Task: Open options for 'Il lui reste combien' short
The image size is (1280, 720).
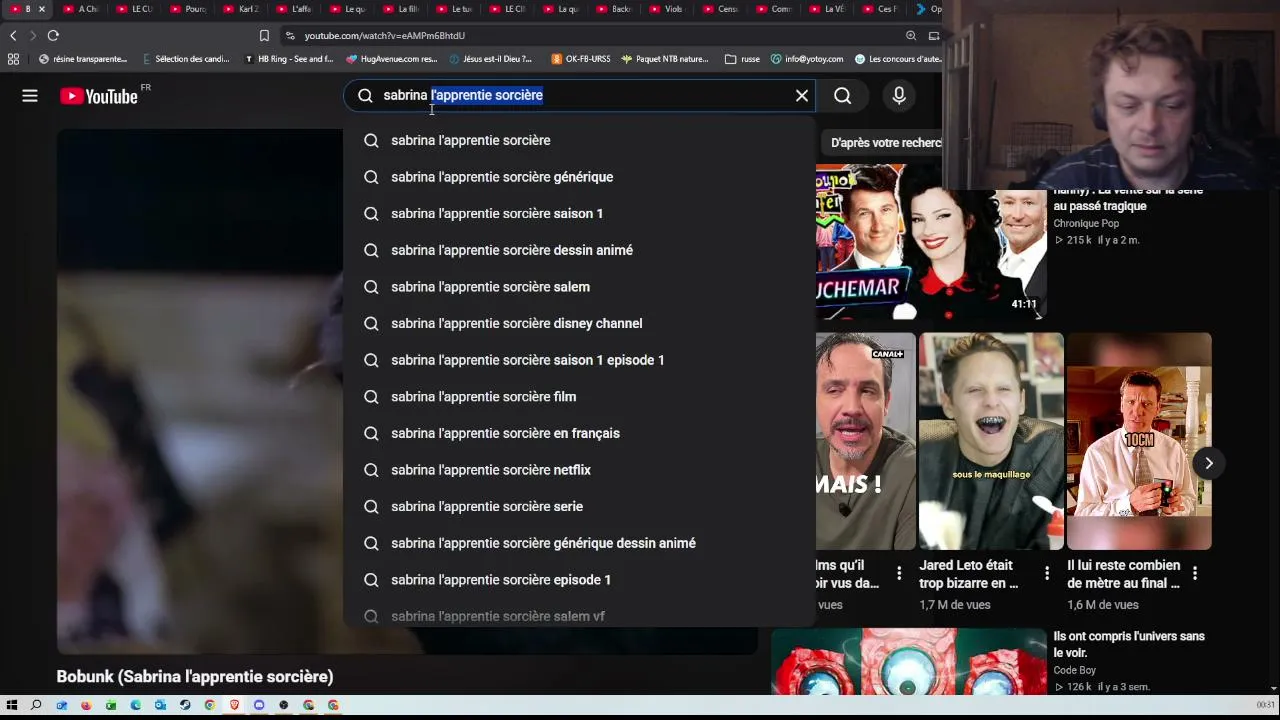Action: point(1195,574)
